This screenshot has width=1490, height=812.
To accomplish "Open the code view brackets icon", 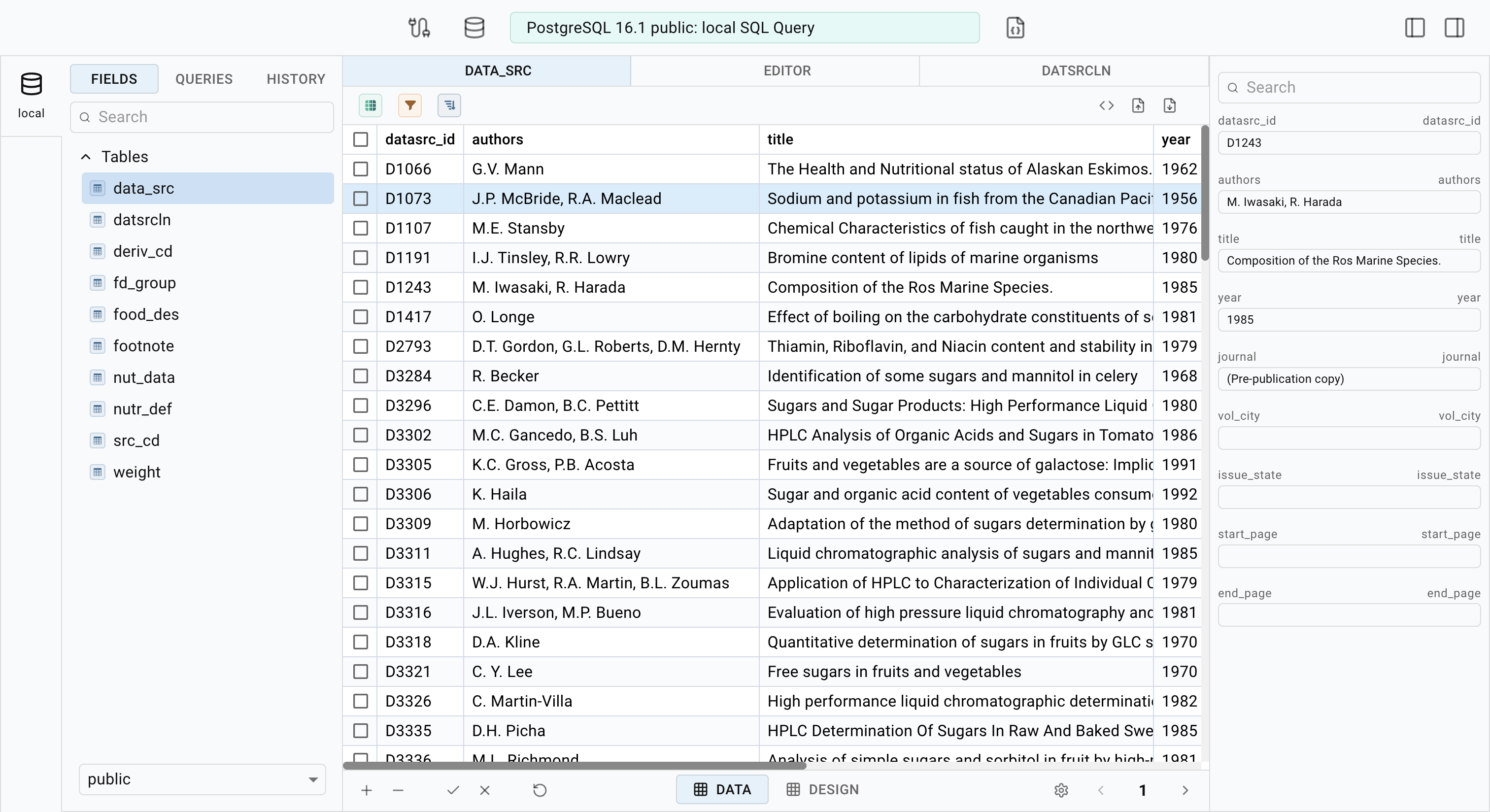I will [1106, 105].
